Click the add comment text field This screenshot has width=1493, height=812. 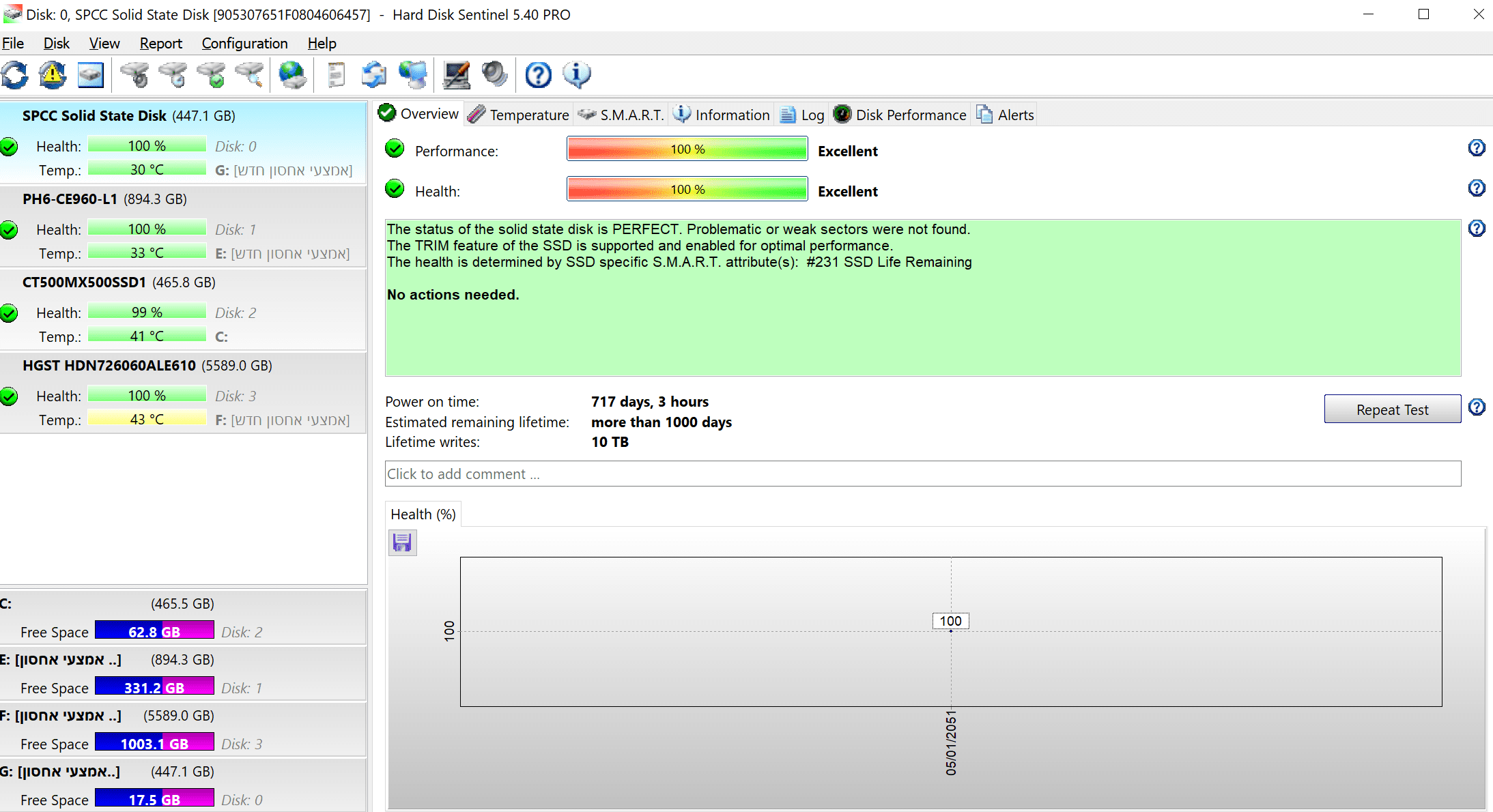pyautogui.click(x=922, y=474)
